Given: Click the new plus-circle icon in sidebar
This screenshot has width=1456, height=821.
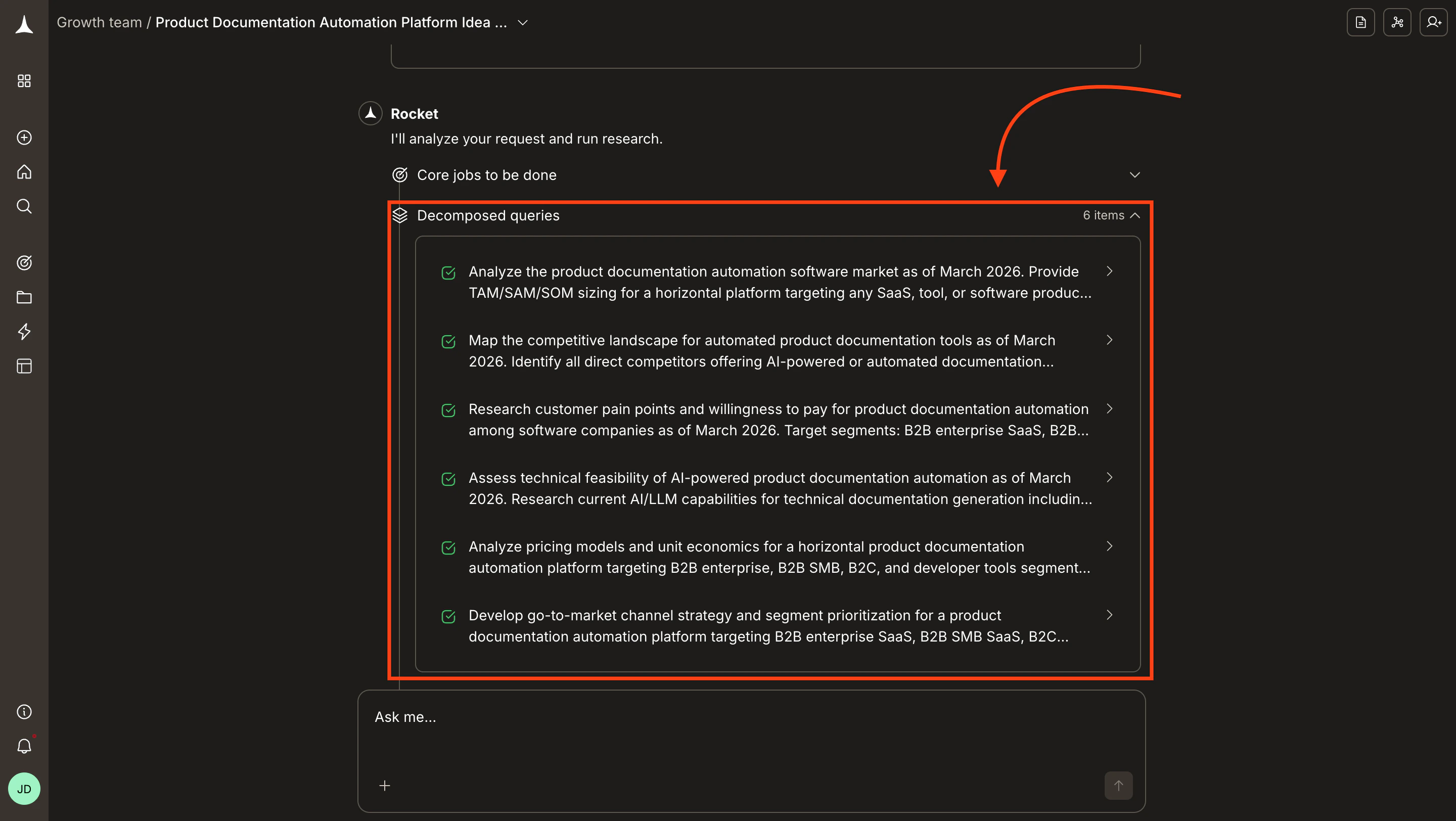Looking at the screenshot, I should [x=24, y=138].
